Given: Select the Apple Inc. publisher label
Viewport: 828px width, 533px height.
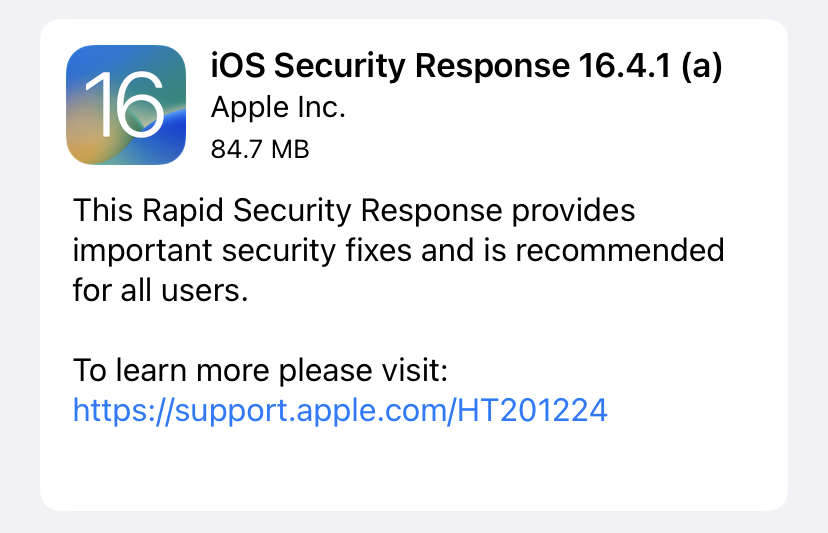Looking at the screenshot, I should 278,108.
